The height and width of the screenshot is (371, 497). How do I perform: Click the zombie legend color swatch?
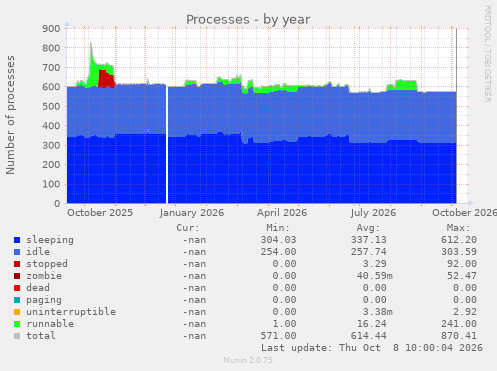click(17, 276)
